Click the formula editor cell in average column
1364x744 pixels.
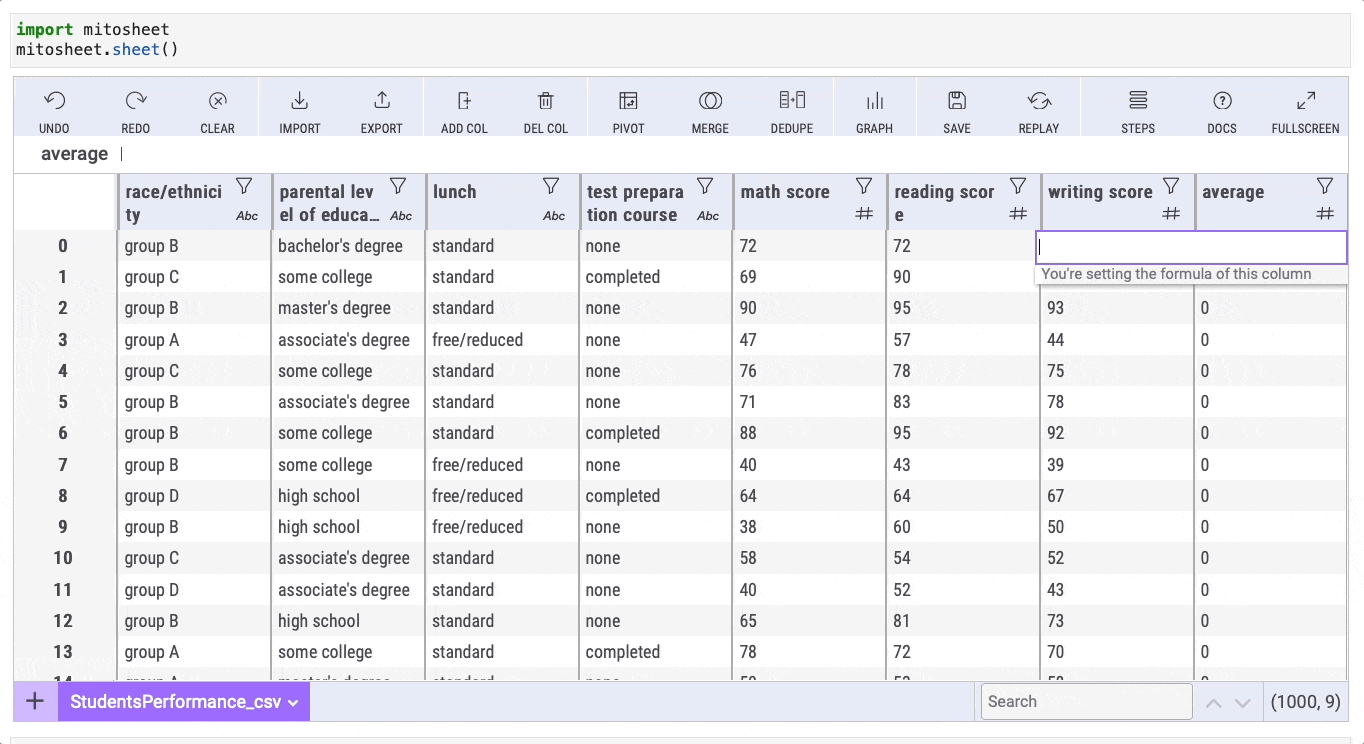[x=1190, y=247]
